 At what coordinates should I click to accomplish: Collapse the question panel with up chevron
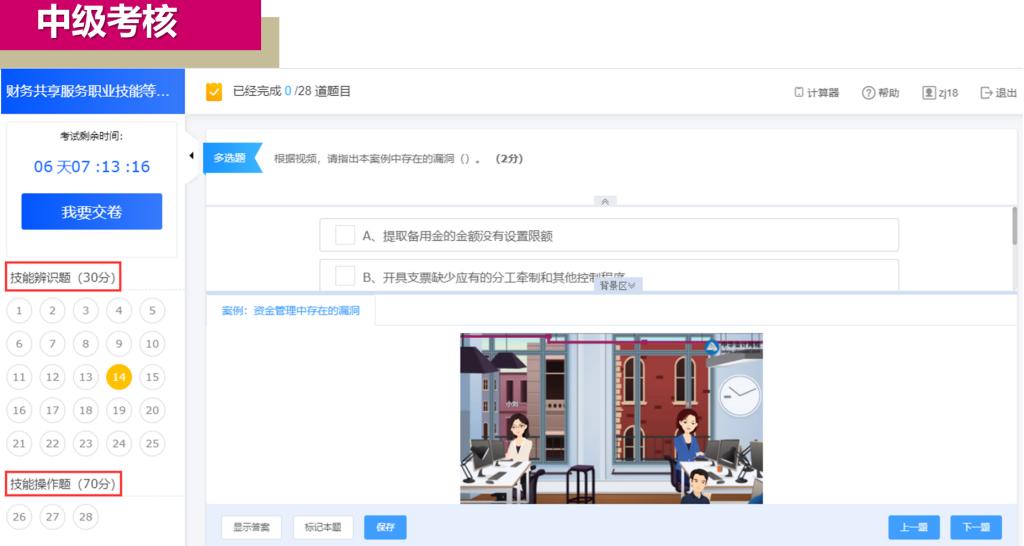(x=604, y=201)
